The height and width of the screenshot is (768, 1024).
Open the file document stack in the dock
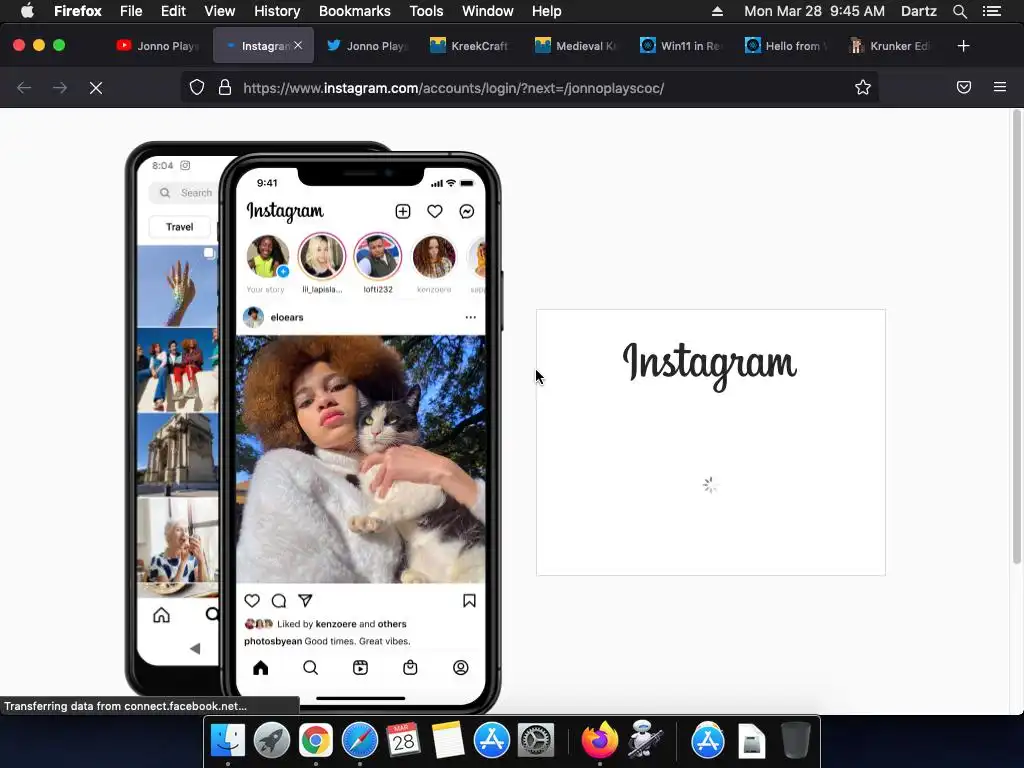(752, 741)
